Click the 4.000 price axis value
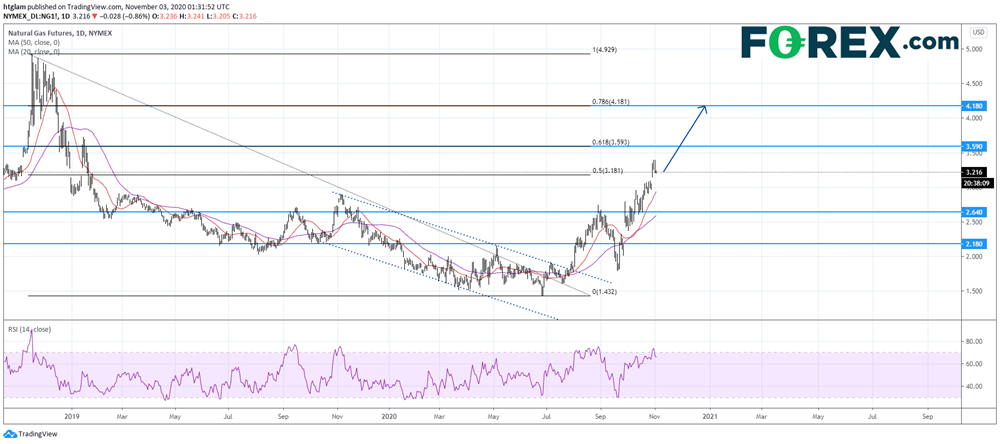Image resolution: width=1000 pixels, height=444 pixels. (x=976, y=119)
